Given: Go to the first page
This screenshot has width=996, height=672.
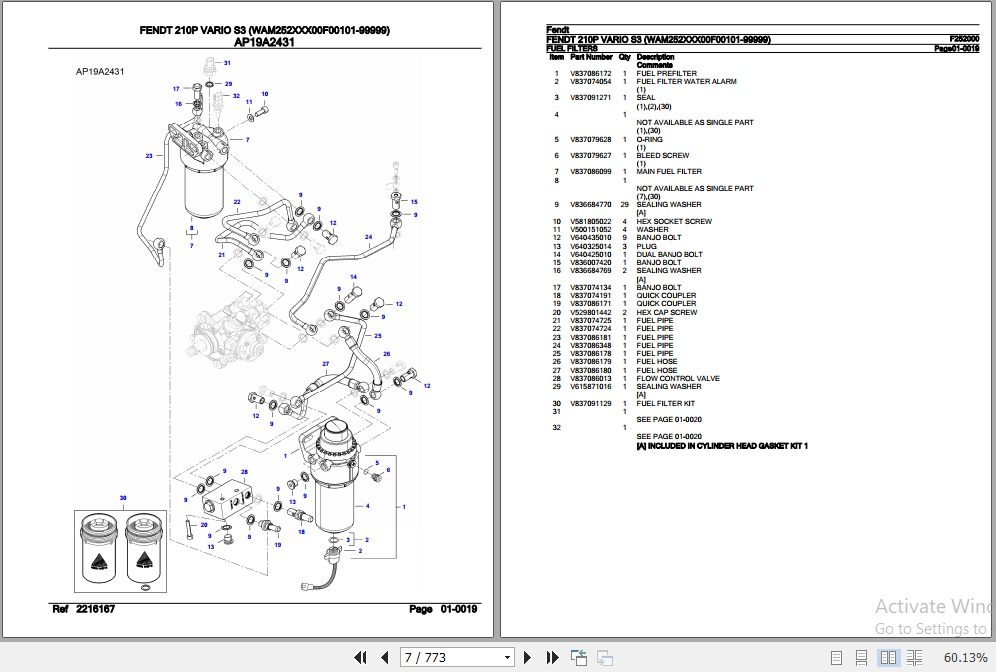Looking at the screenshot, I should coord(360,657).
